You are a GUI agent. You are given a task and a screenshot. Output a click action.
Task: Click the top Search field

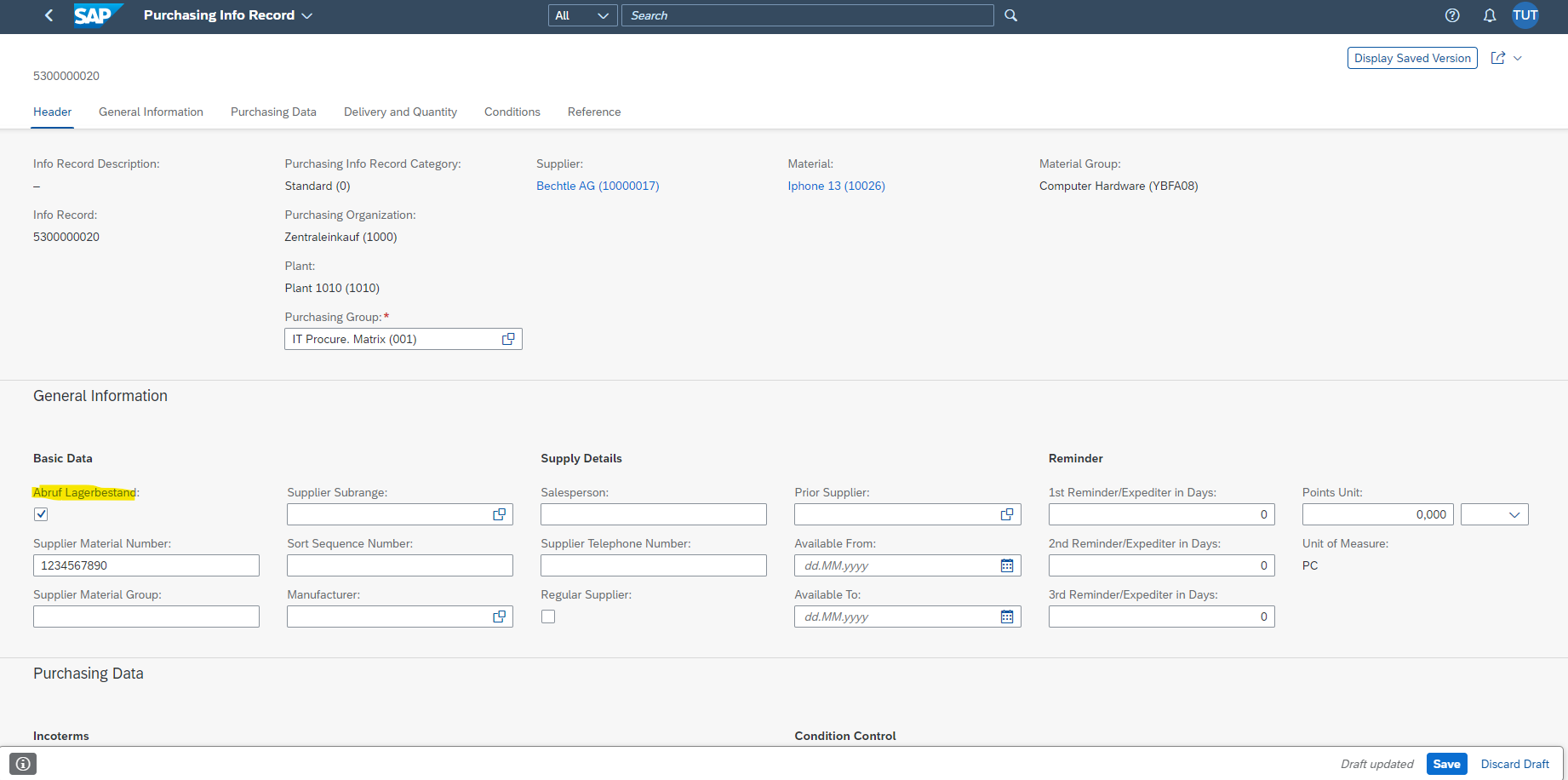click(807, 15)
